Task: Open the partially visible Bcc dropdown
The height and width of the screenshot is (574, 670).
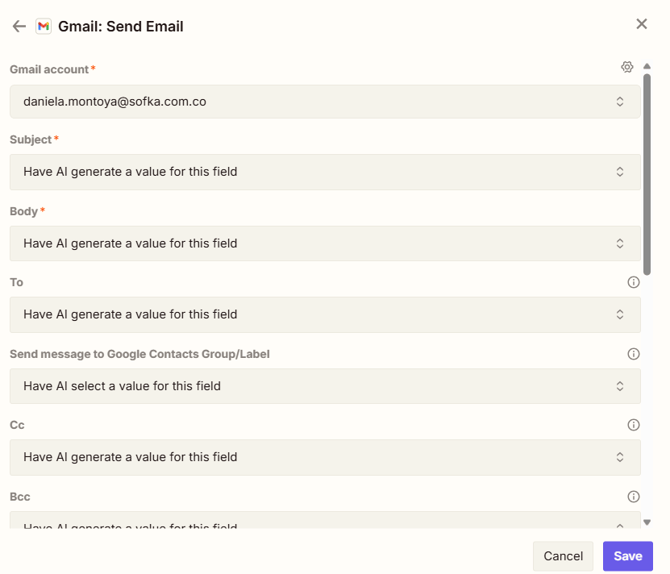Action: click(x=325, y=522)
